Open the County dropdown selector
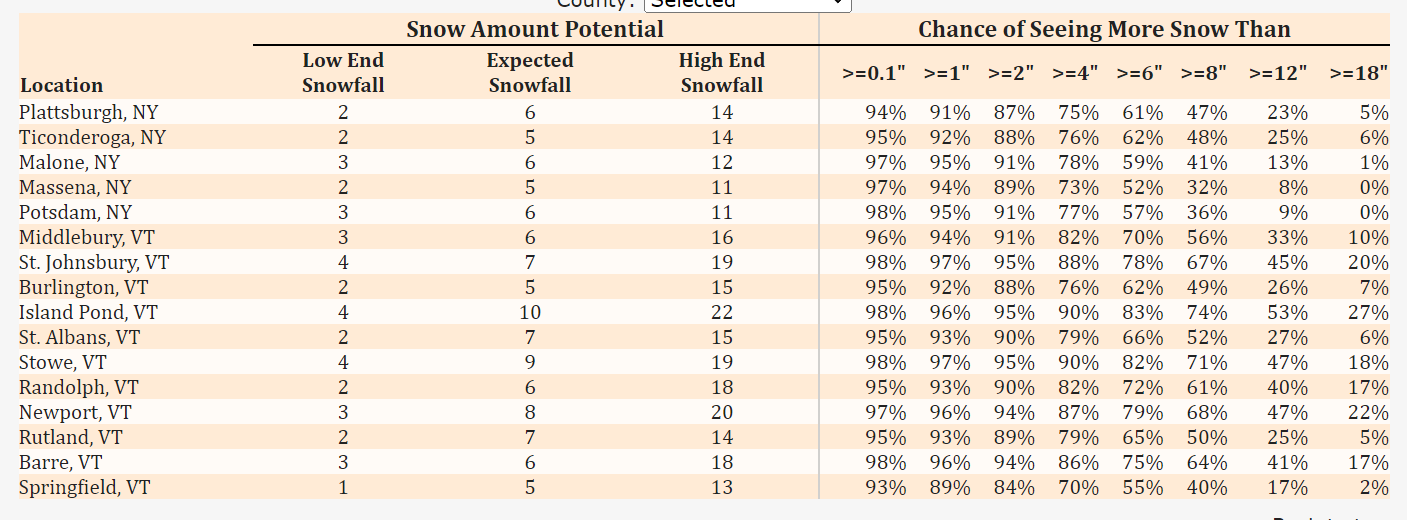This screenshot has width=1407, height=520. pos(748,4)
